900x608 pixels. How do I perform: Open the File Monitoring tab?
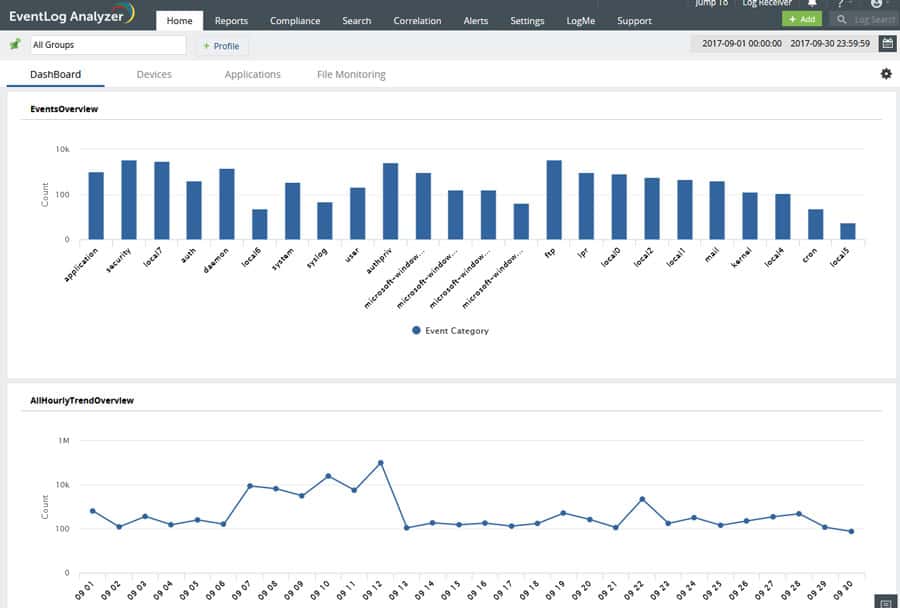point(352,73)
